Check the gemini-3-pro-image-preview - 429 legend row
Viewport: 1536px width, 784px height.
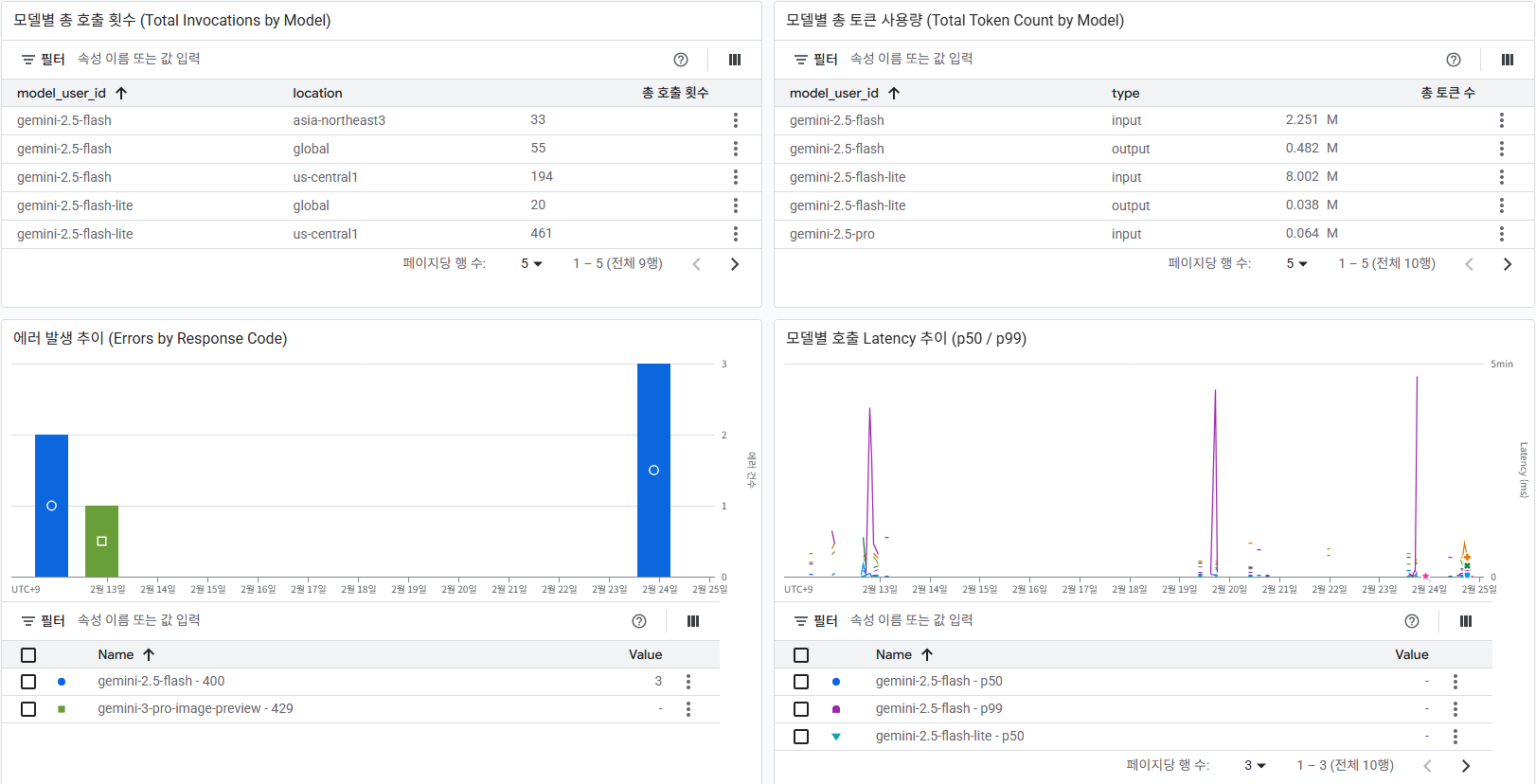click(28, 709)
